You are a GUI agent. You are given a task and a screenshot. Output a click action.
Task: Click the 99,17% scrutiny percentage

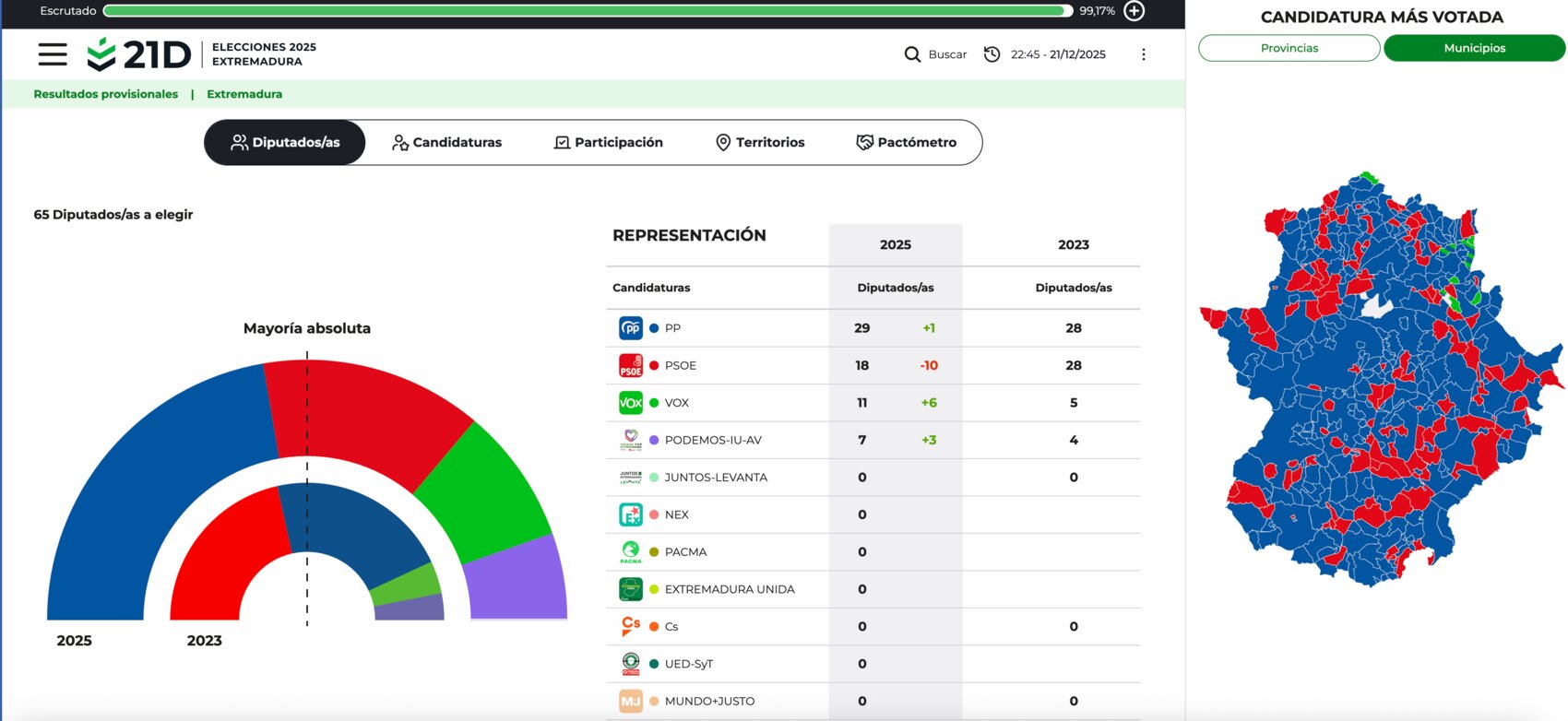pos(1097,11)
